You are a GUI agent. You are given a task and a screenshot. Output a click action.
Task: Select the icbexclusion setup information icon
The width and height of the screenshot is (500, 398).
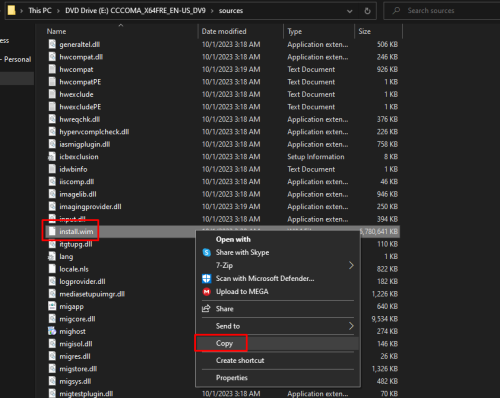52,157
